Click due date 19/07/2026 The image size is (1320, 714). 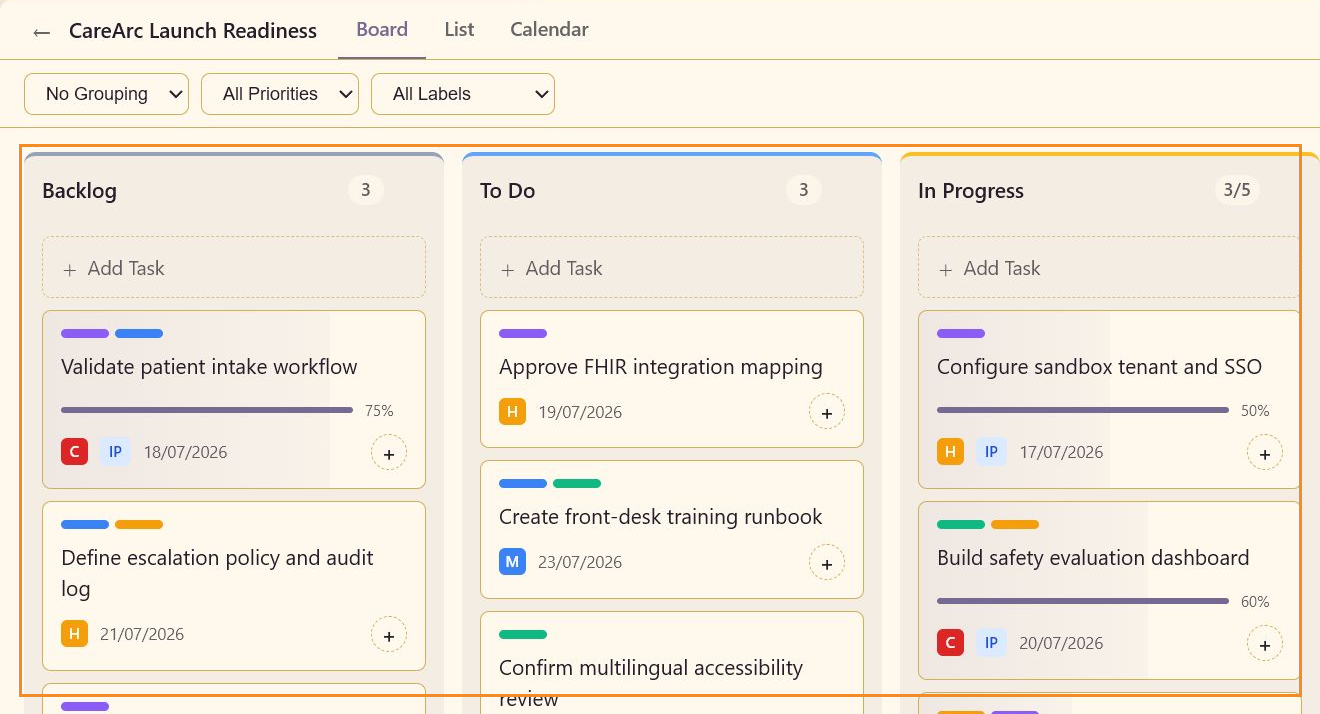(x=580, y=412)
